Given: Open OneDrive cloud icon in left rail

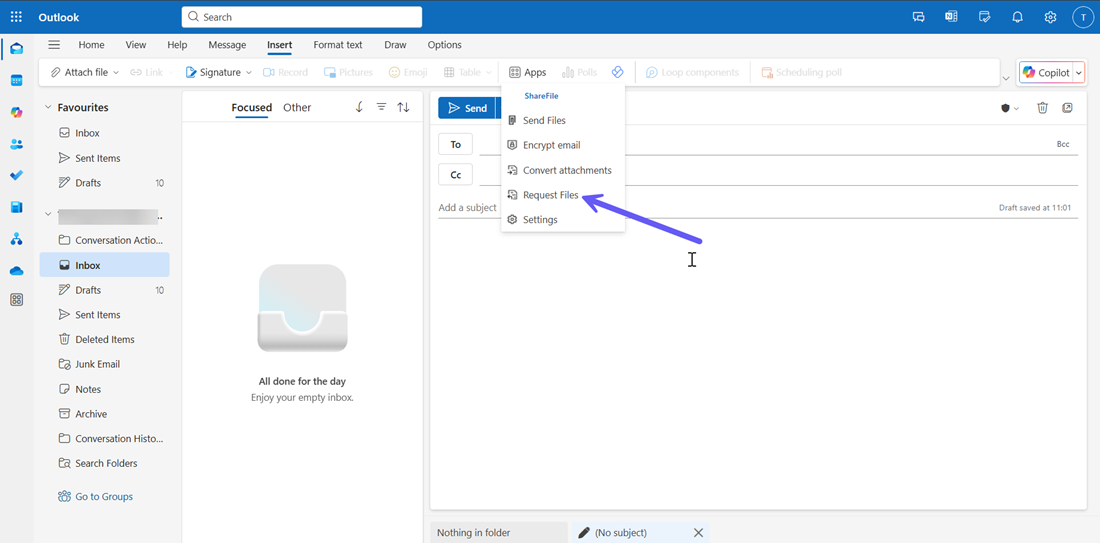Looking at the screenshot, I should click(x=16, y=271).
